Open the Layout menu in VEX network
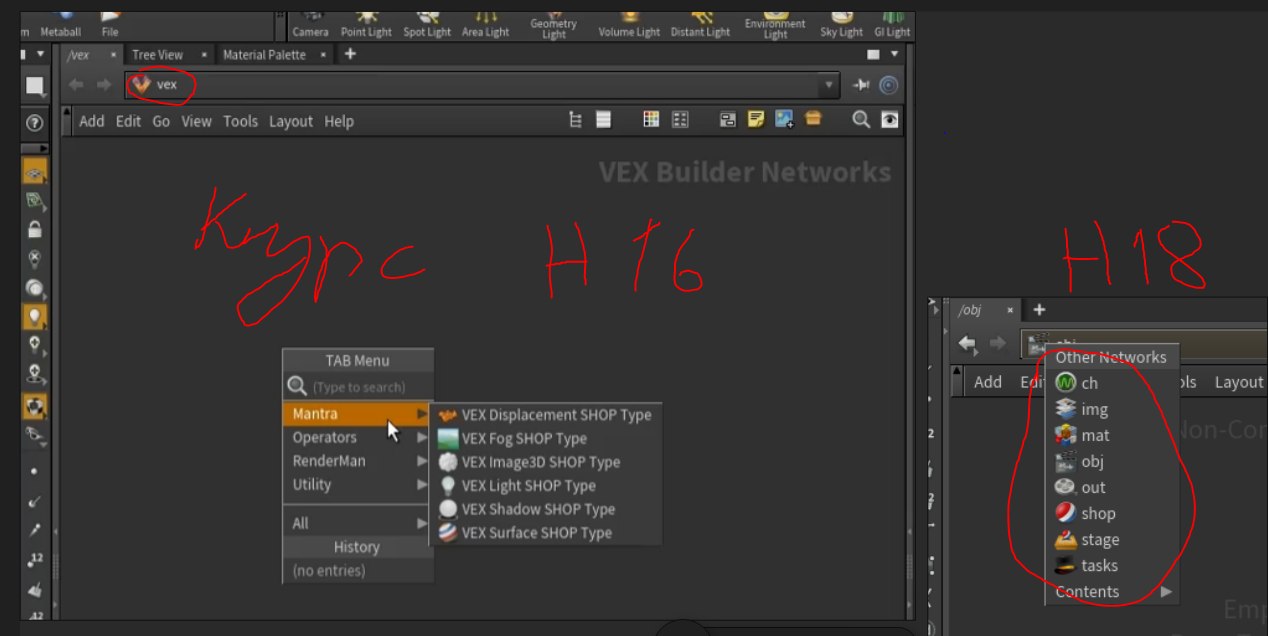 tap(291, 121)
